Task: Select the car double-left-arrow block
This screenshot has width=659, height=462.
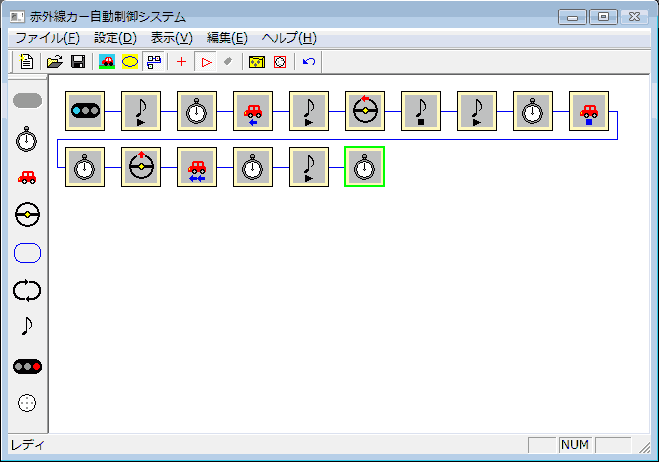Action: 197,167
